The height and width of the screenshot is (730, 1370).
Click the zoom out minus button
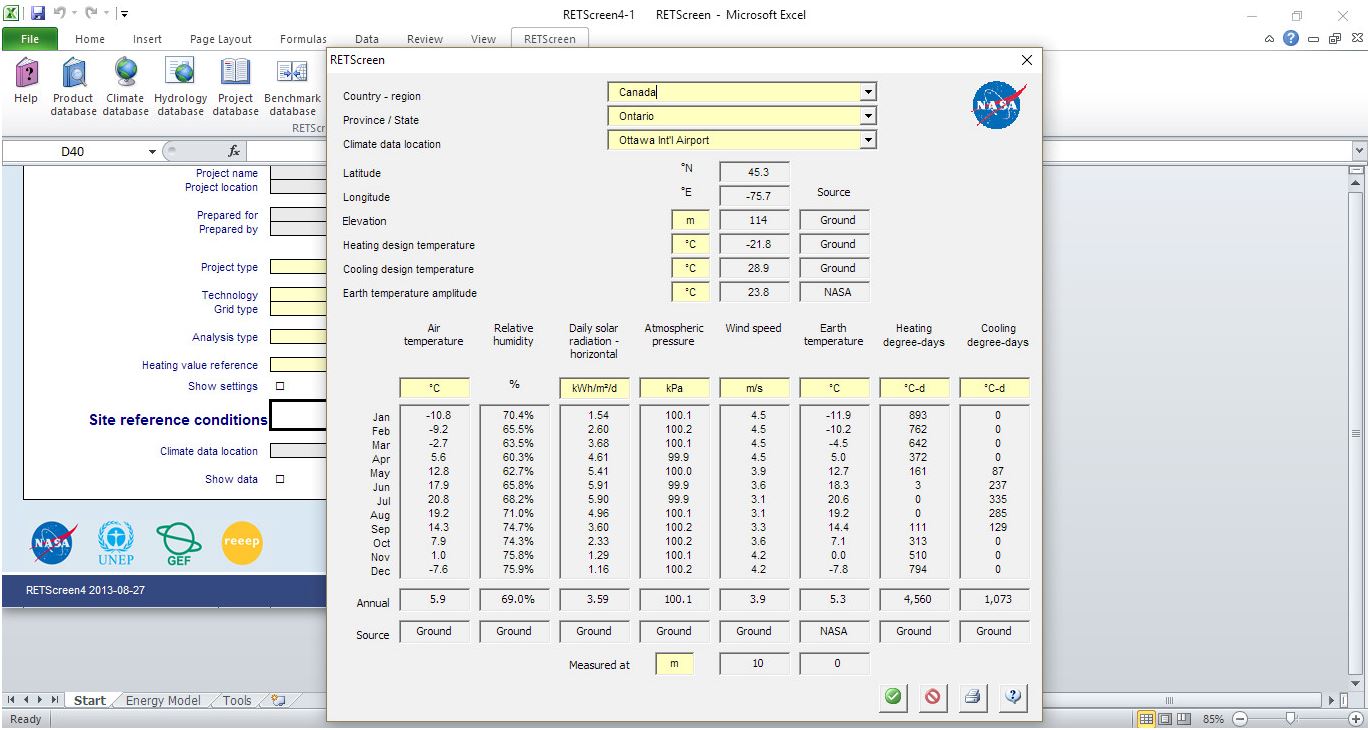tap(1240, 719)
